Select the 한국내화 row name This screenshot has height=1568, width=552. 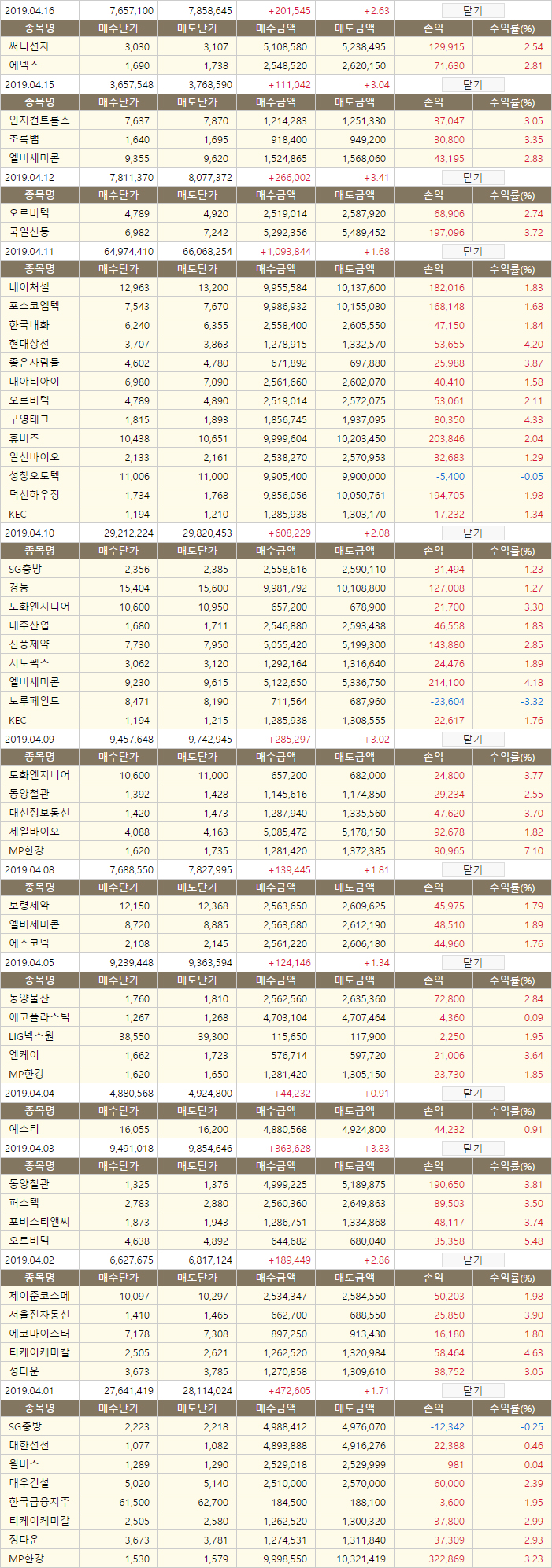click(29, 326)
